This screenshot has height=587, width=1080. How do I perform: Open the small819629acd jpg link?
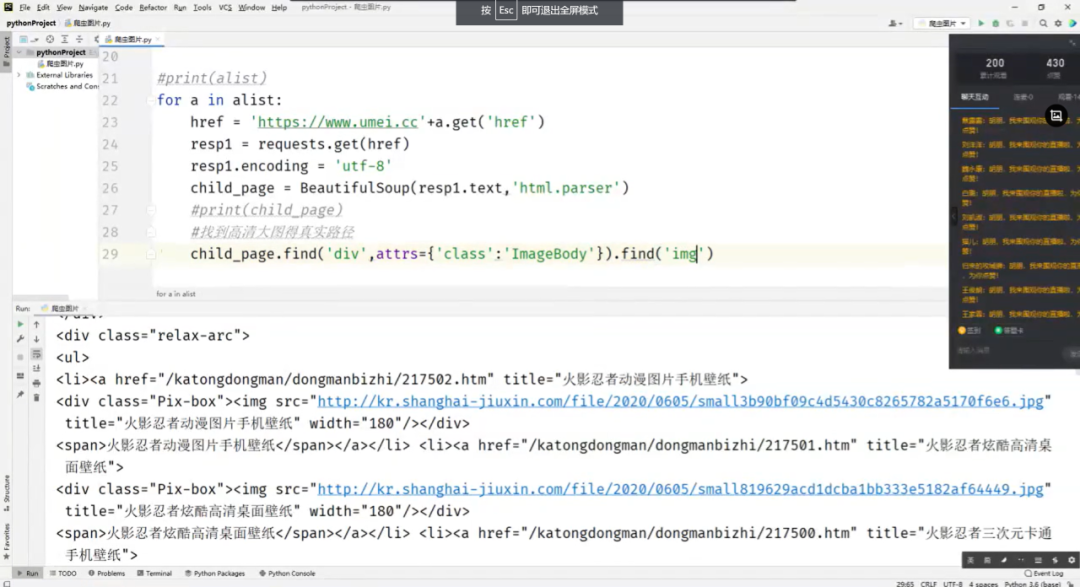point(680,489)
